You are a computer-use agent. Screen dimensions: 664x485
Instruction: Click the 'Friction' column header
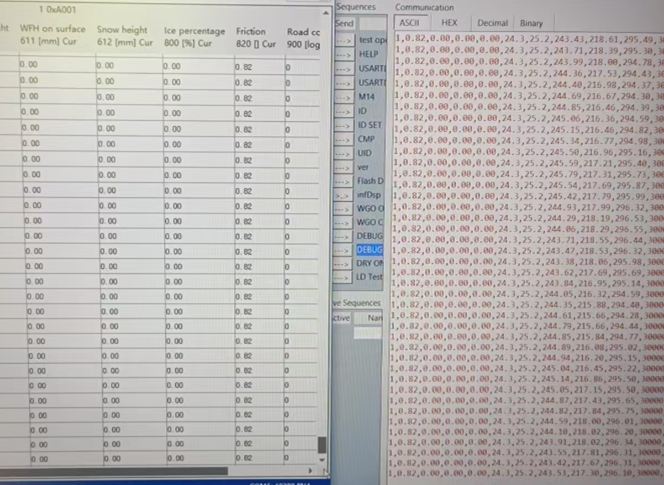pyautogui.click(x=256, y=38)
